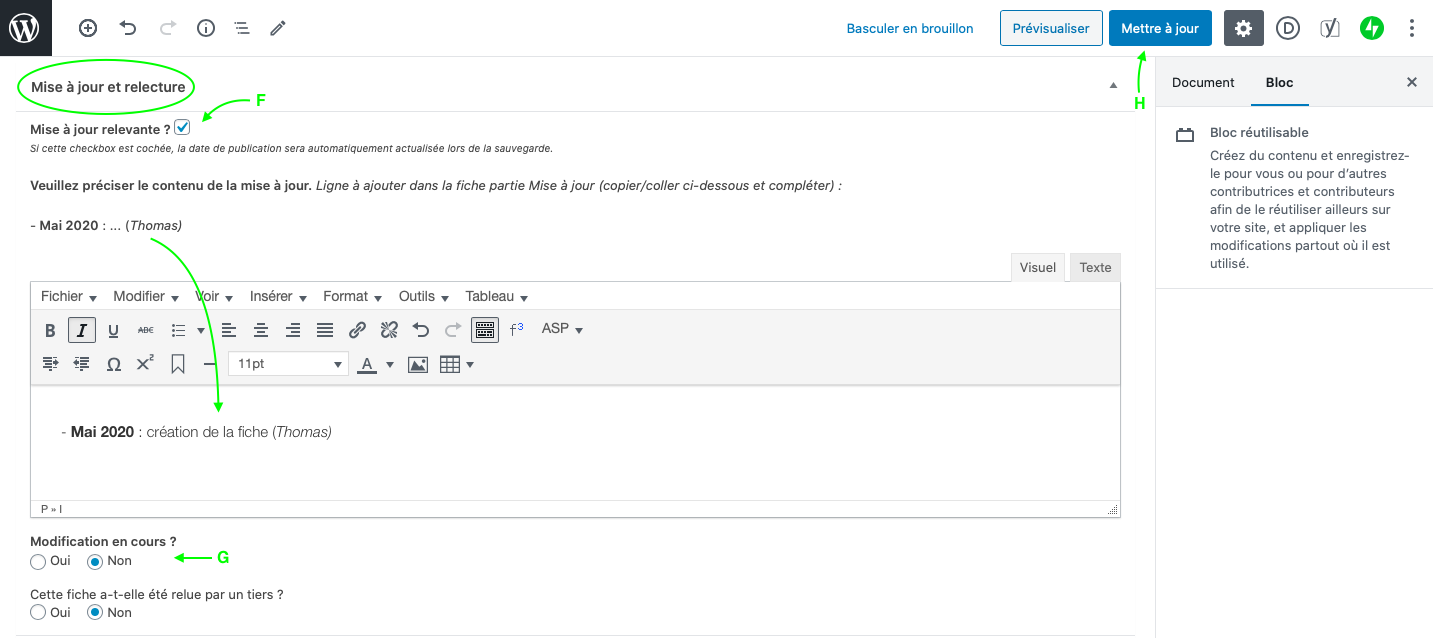Image resolution: width=1433 pixels, height=638 pixels.
Task: Open the Yoast SEO icon
Action: [x=1330, y=28]
